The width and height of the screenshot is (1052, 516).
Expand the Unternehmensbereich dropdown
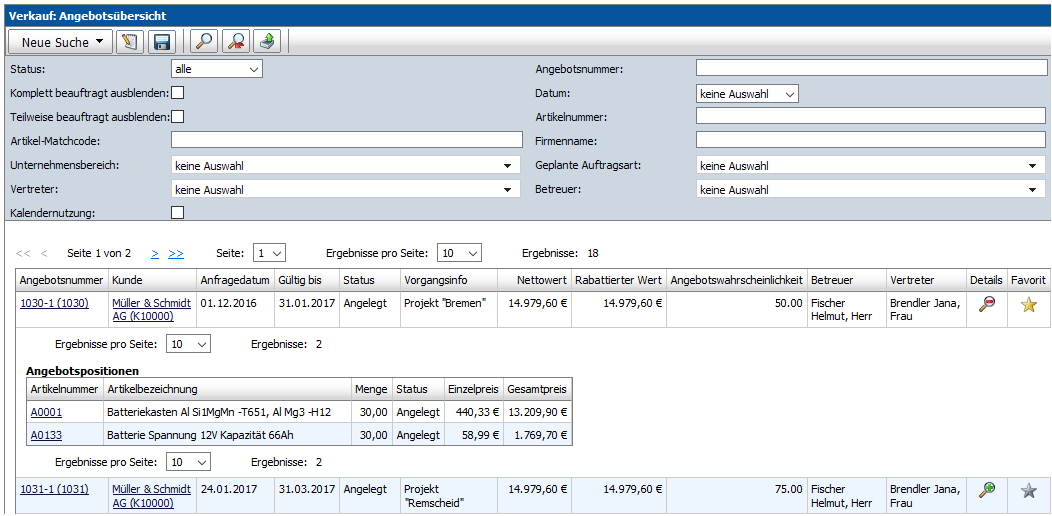pos(345,165)
